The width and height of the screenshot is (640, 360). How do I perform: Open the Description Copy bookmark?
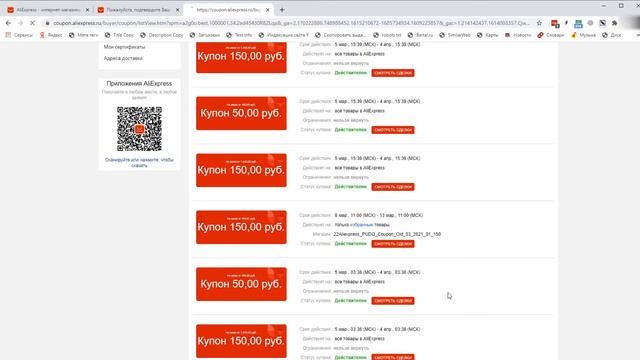pyautogui.click(x=162, y=35)
